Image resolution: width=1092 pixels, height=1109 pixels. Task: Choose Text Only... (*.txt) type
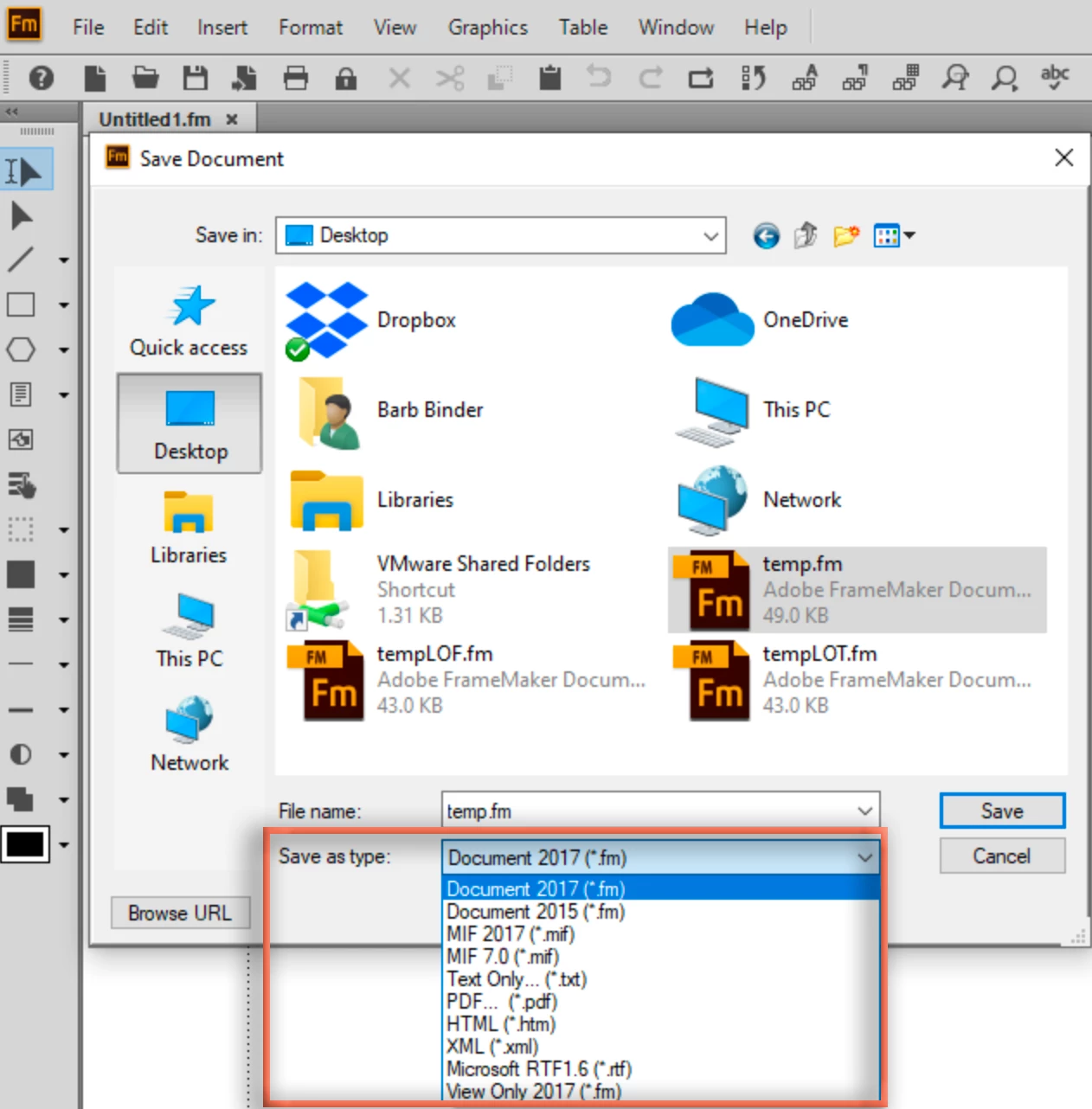[661, 978]
